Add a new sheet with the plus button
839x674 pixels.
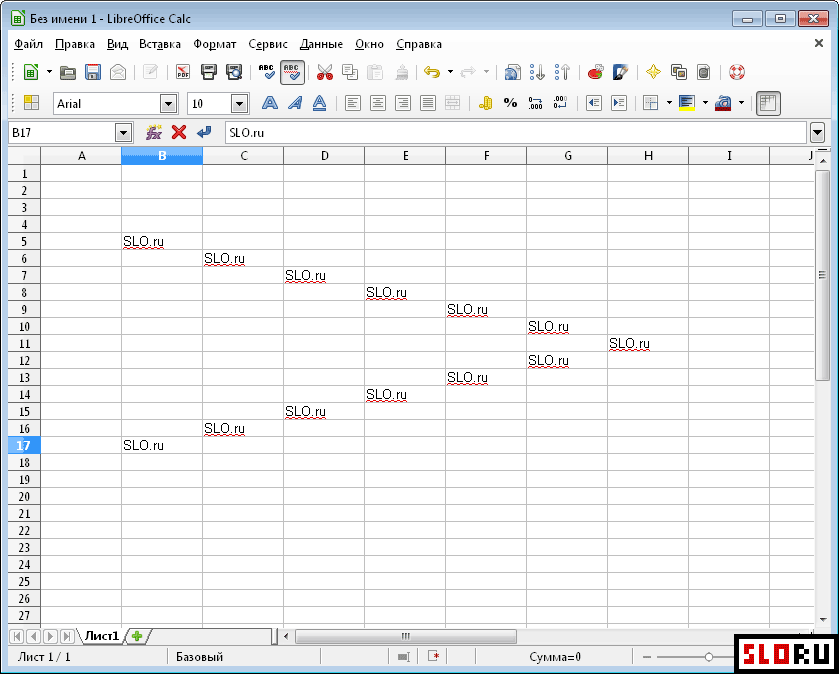coord(138,635)
